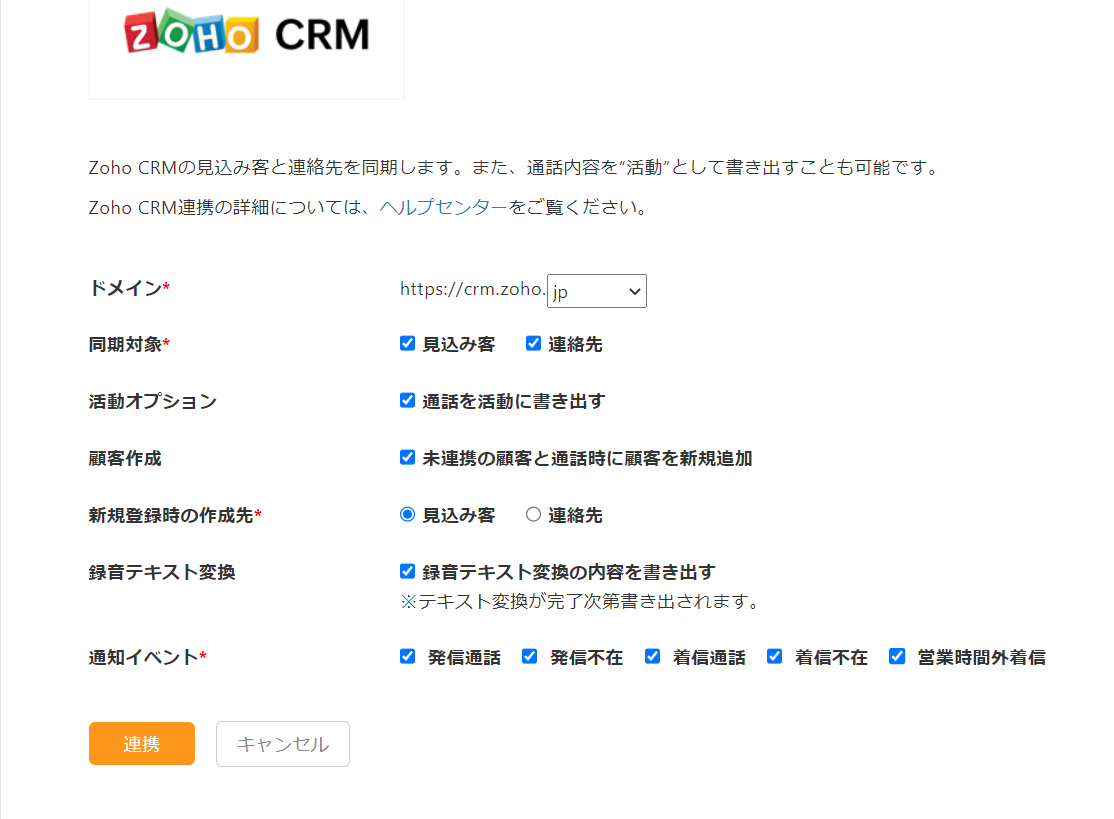Toggle 未連携の顧客と通話時に顧客を新規追加 checkbox

pyautogui.click(x=407, y=457)
